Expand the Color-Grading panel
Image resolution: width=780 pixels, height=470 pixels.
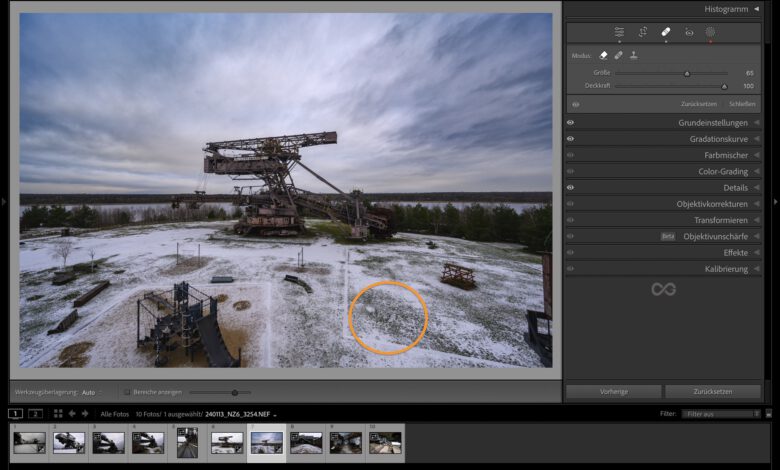pyautogui.click(x=756, y=171)
